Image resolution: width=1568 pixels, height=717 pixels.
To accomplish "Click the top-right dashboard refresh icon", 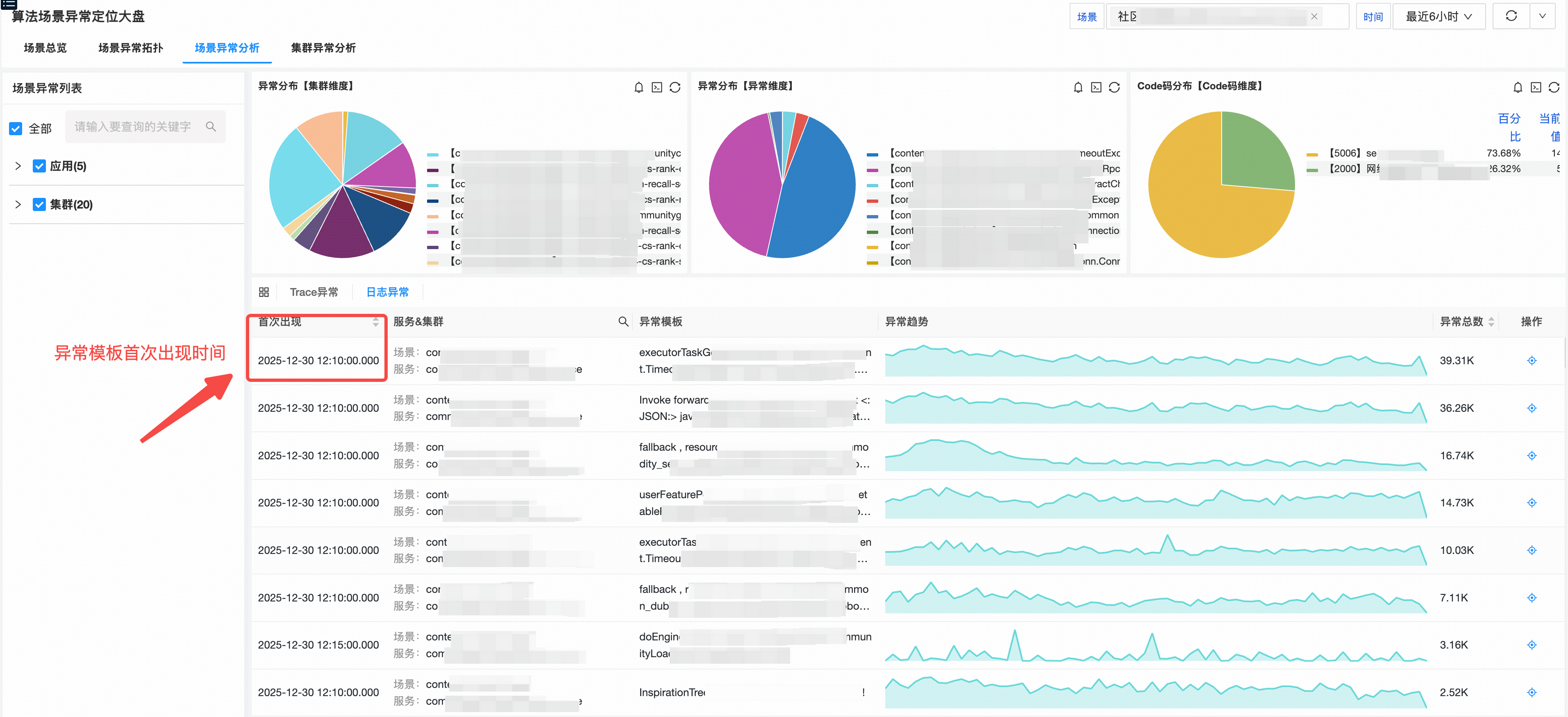I will click(x=1511, y=16).
